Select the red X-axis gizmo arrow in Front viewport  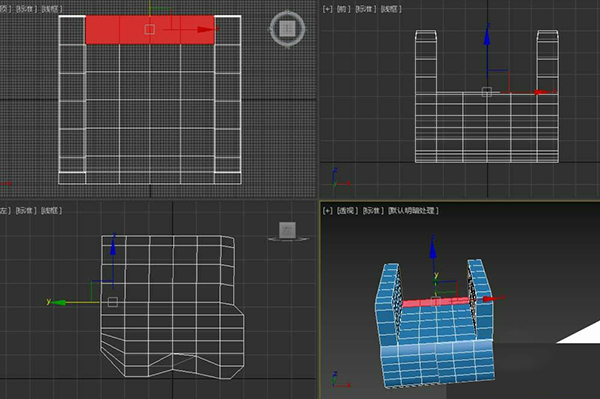(x=542, y=92)
